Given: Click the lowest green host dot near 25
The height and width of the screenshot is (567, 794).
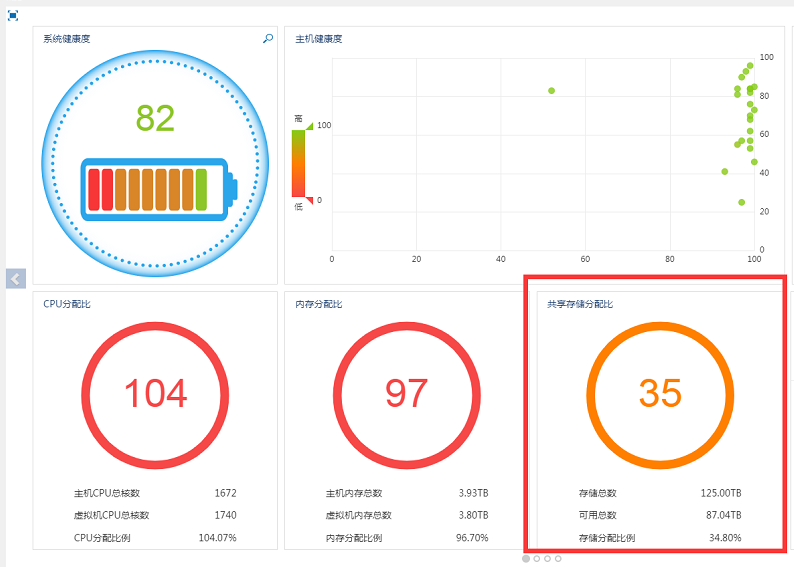Looking at the screenshot, I should point(741,202).
